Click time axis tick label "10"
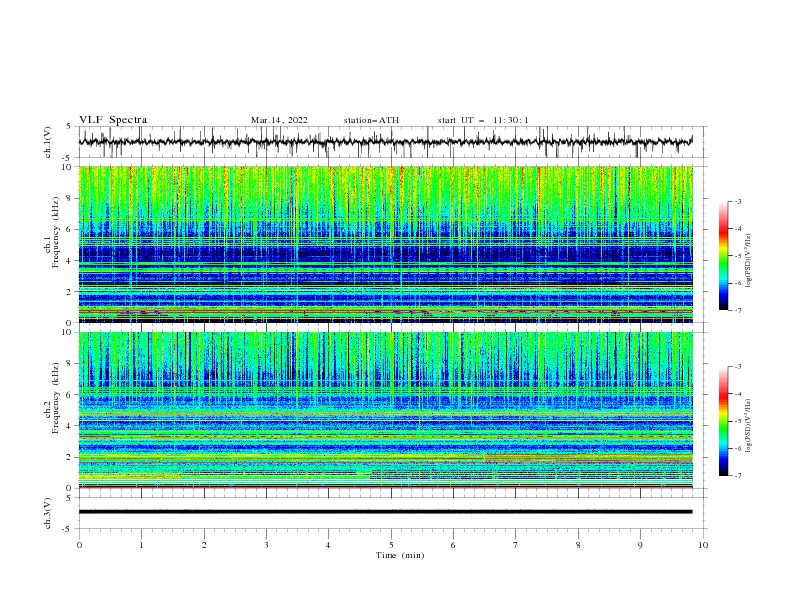792x612 pixels. click(x=703, y=545)
